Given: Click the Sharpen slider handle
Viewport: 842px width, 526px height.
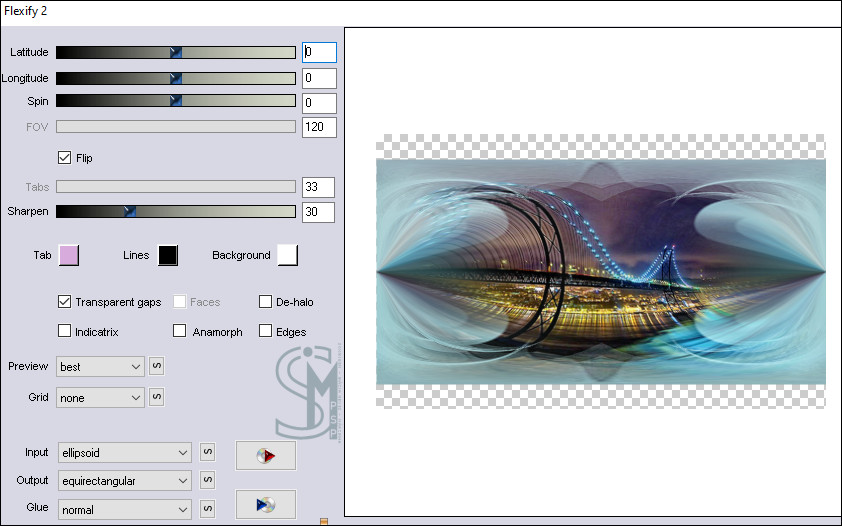Looking at the screenshot, I should click(x=129, y=212).
